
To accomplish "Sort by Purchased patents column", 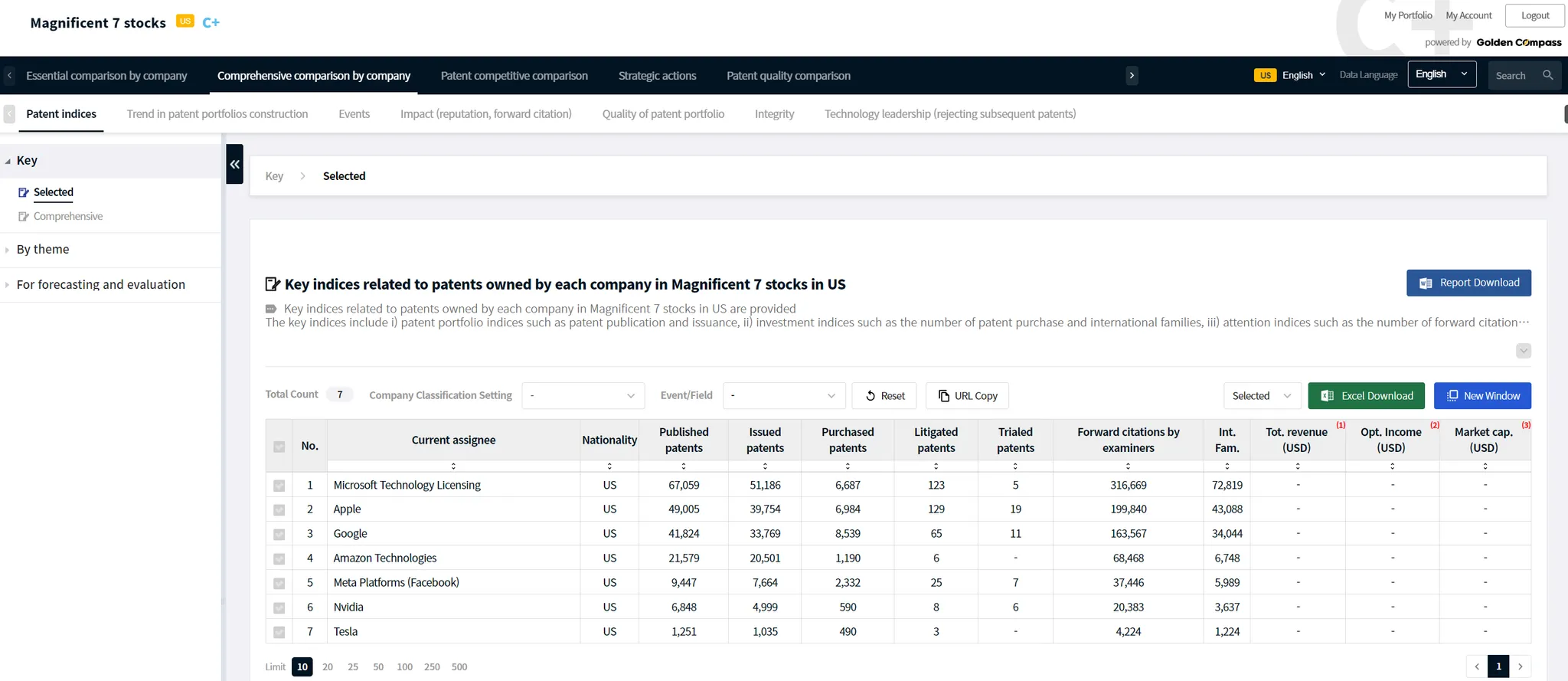I will 848,466.
